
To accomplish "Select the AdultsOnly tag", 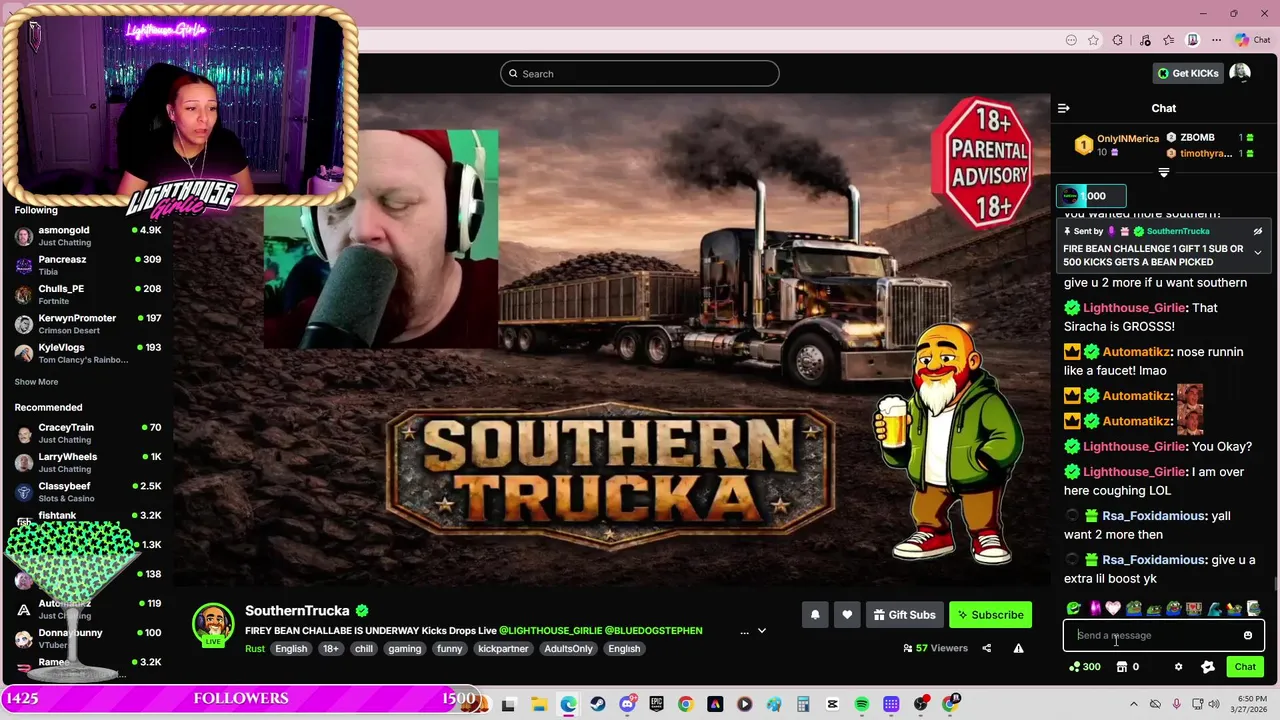I will pos(568,649).
